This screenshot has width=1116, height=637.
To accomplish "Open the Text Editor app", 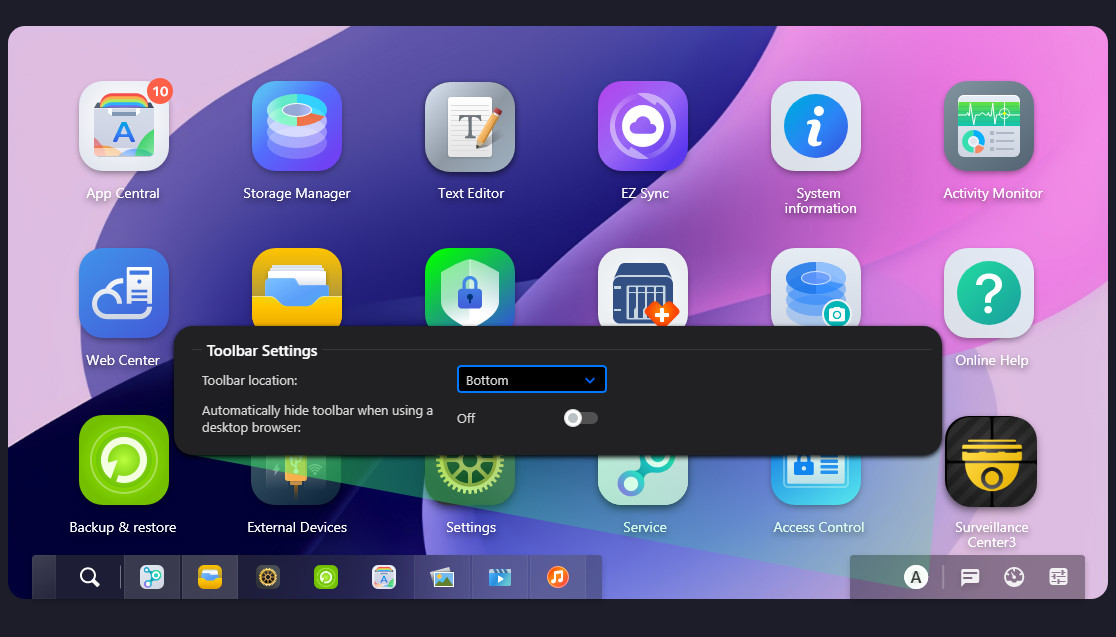I will pos(470,126).
